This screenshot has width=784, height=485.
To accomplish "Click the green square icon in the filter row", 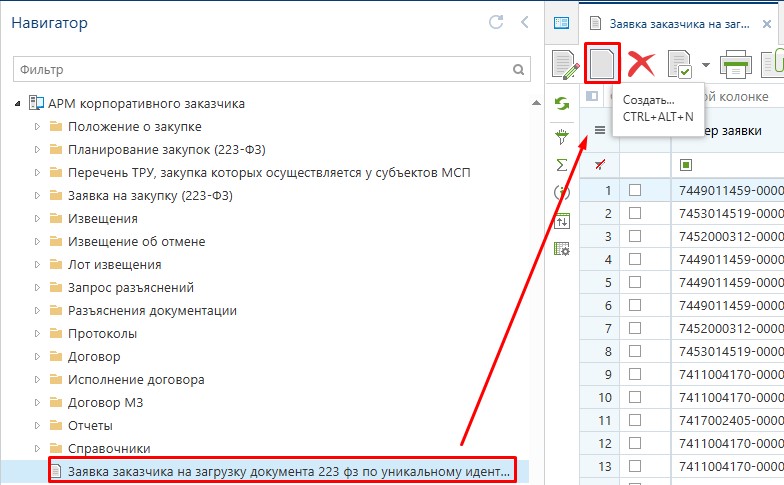I will [x=686, y=164].
